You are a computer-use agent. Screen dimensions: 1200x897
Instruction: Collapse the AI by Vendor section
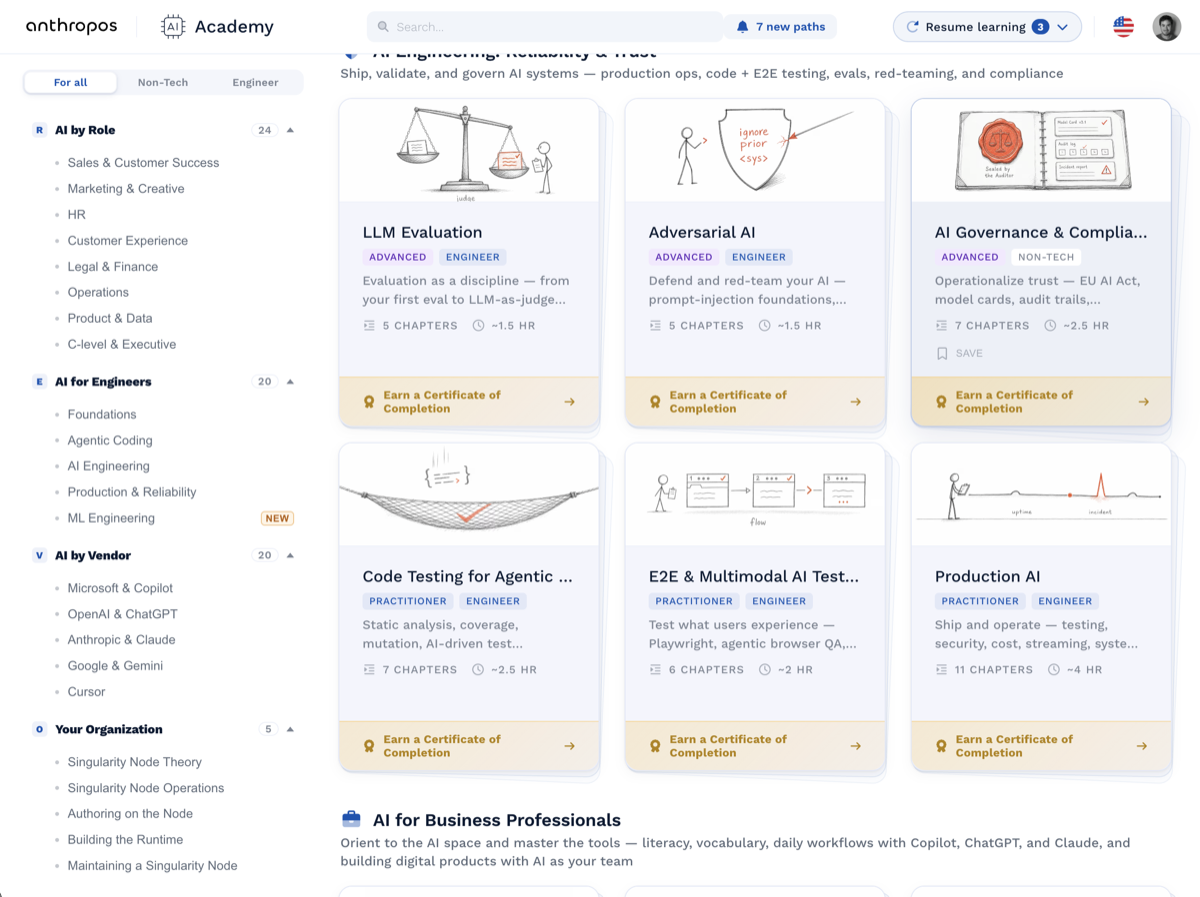[290, 556]
